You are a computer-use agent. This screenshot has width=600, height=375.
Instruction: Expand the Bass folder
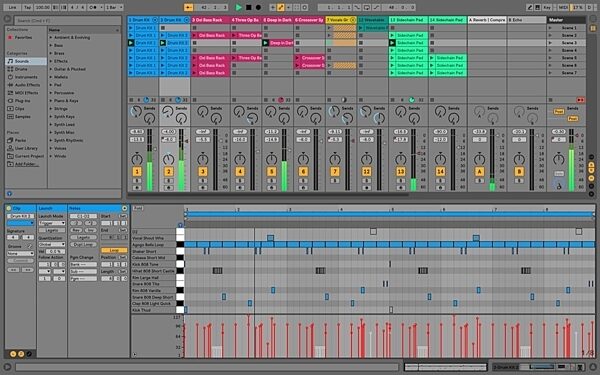click(x=51, y=46)
